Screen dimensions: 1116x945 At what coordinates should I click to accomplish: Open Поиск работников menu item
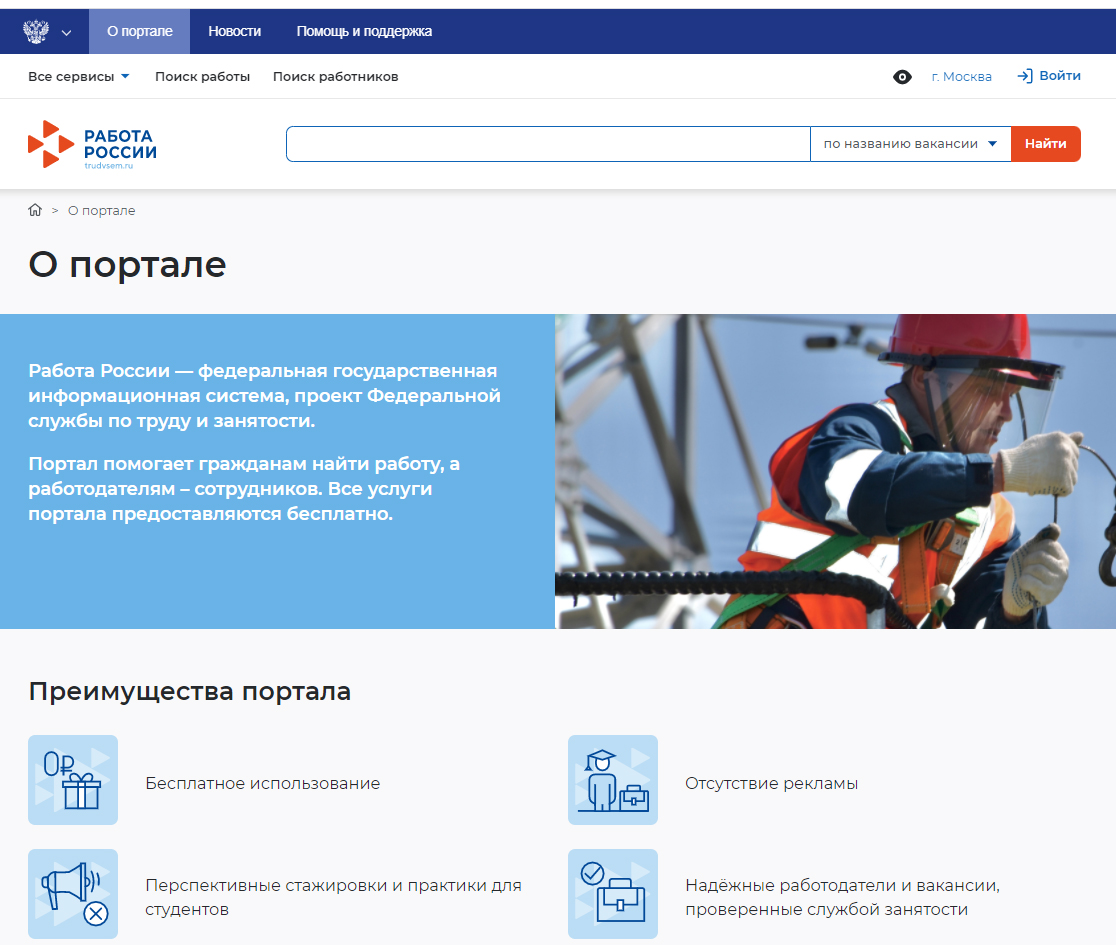point(335,76)
